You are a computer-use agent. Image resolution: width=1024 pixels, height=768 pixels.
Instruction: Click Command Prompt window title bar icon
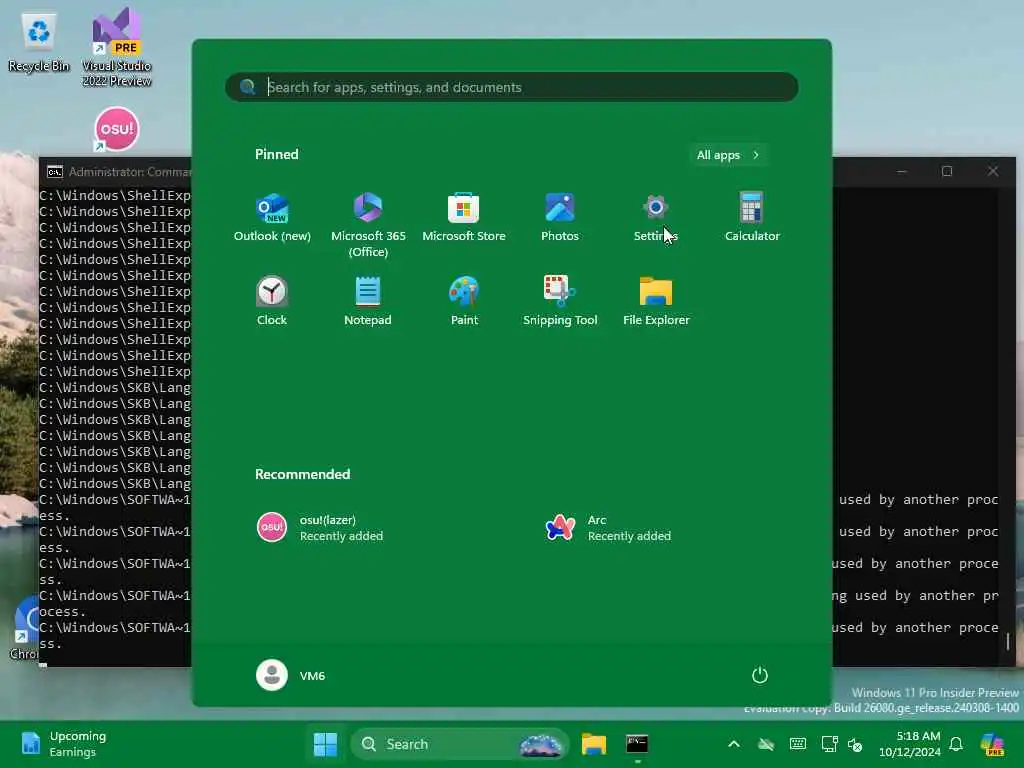[55, 172]
